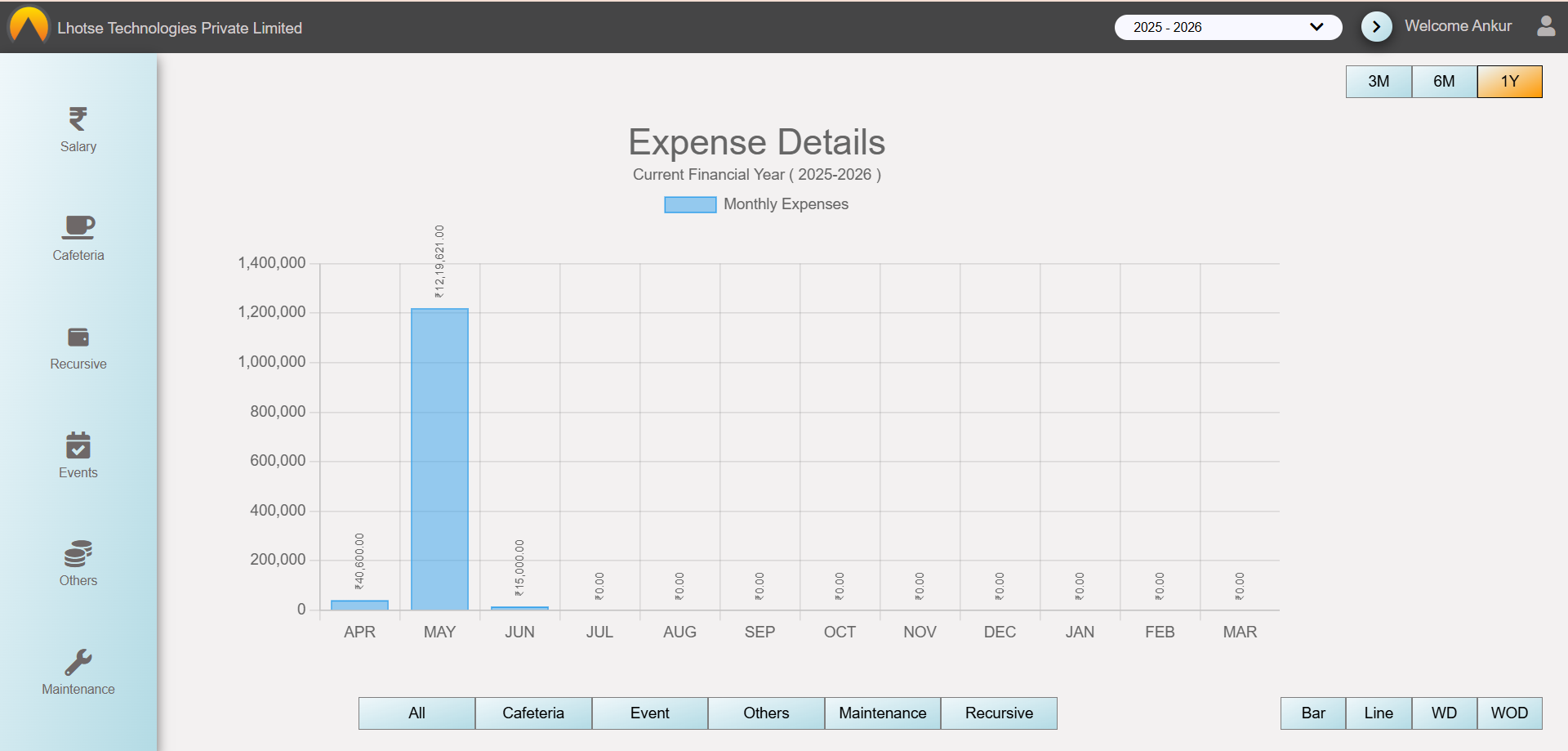This screenshot has width=1568, height=751.
Task: Filter expenses by All
Action: pyautogui.click(x=416, y=713)
